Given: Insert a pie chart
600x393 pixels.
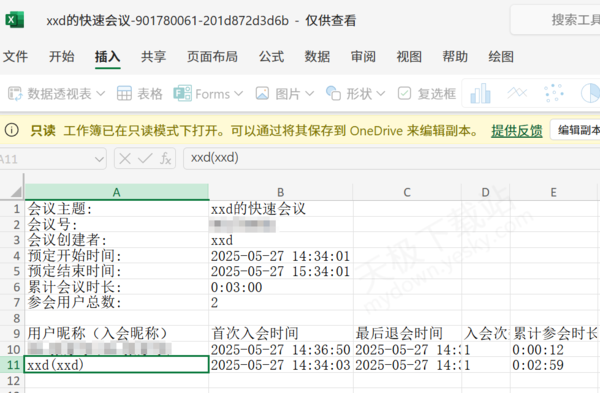Looking at the screenshot, I should coord(590,93).
